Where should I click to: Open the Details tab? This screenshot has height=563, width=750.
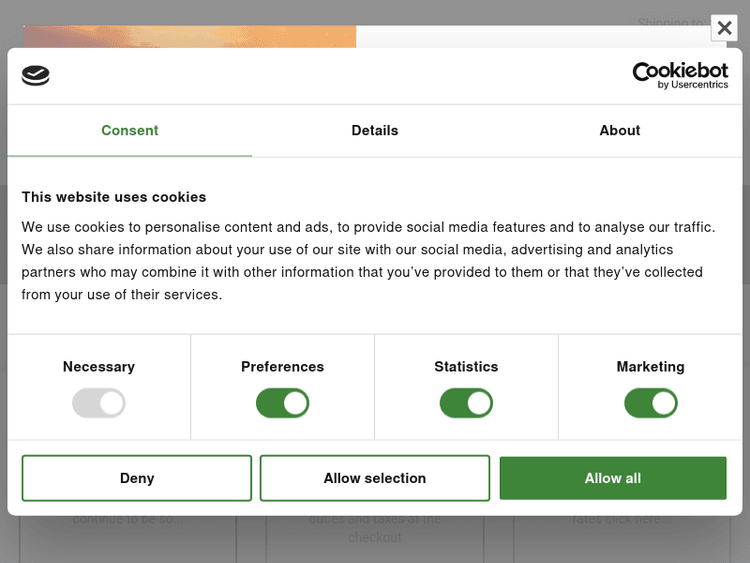click(375, 131)
